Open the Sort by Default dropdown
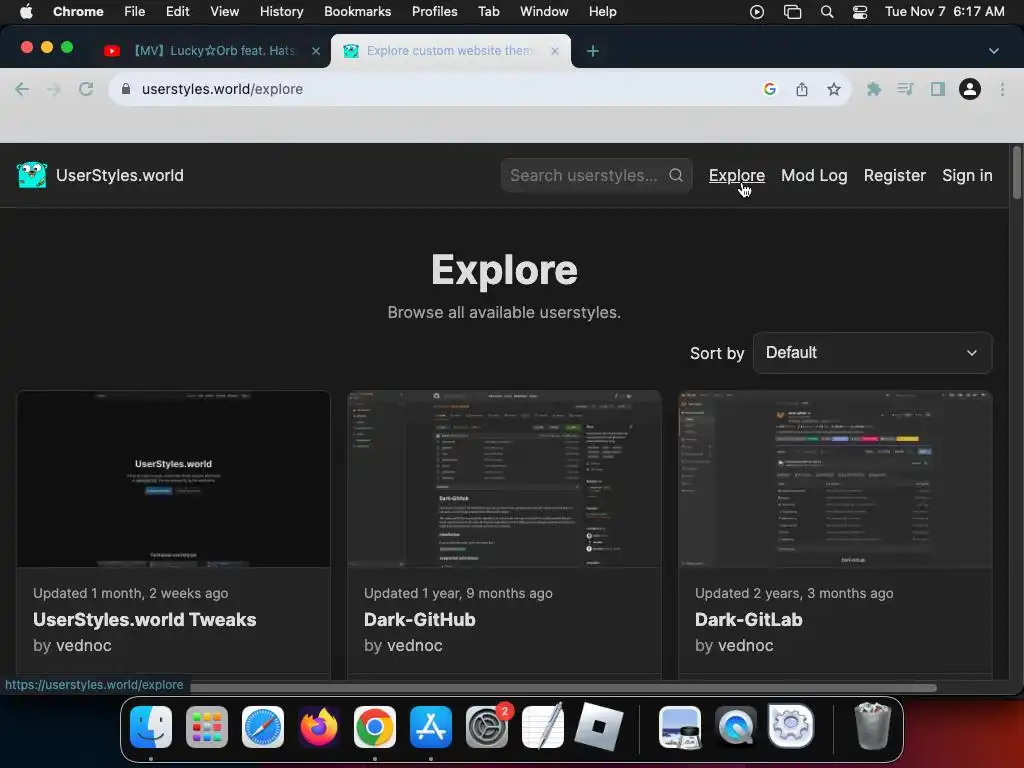1024x768 pixels. tap(872, 353)
